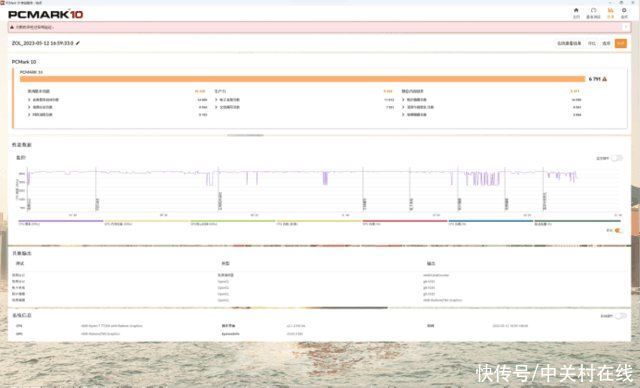Dismiss the pink warning banner

(x=626, y=27)
